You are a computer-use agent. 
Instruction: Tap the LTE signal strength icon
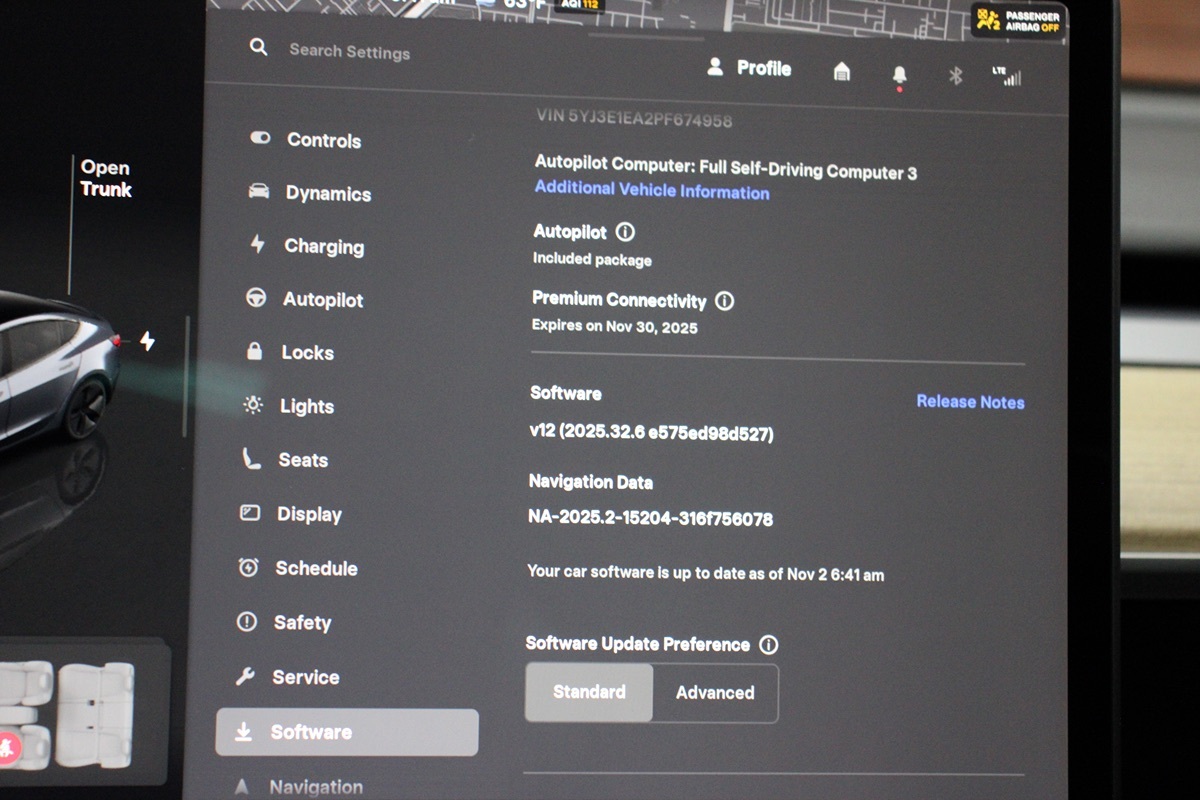tap(1007, 77)
